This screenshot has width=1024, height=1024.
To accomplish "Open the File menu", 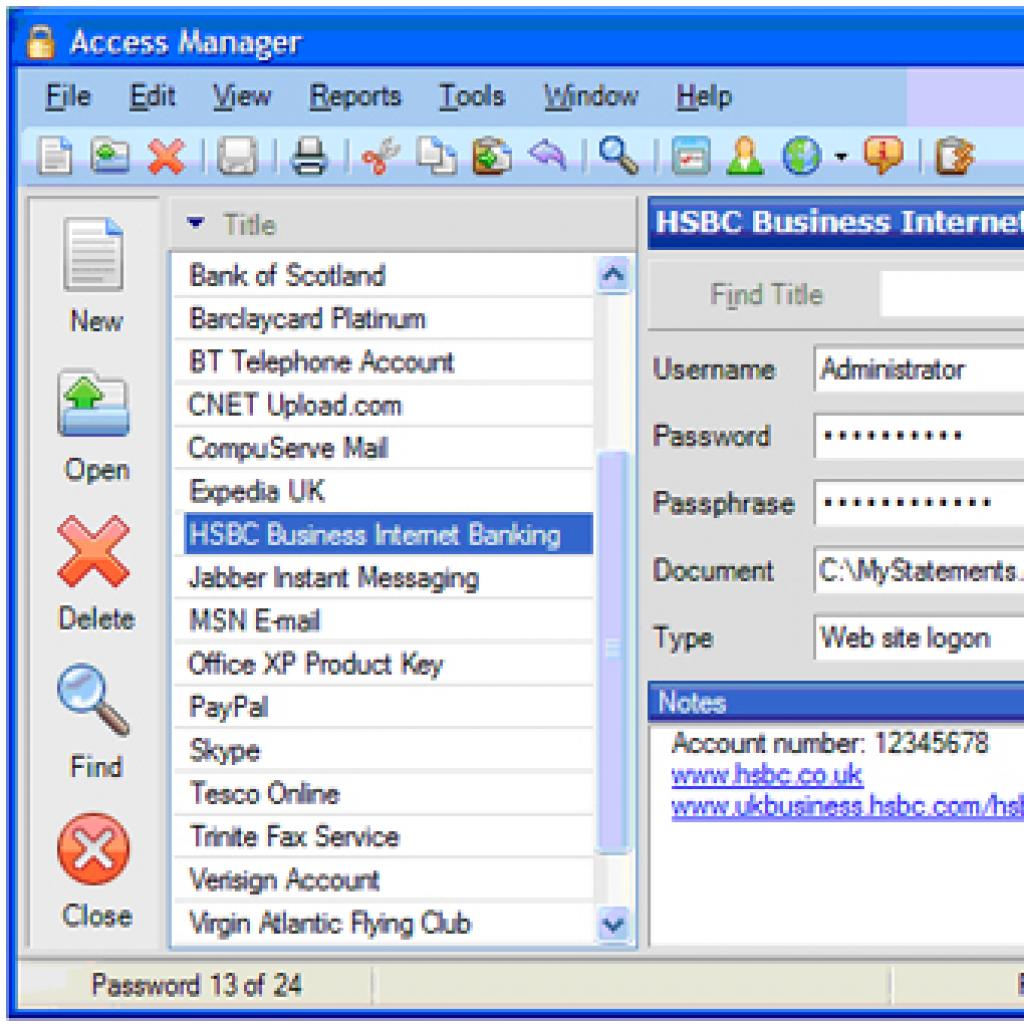I will (x=68, y=97).
